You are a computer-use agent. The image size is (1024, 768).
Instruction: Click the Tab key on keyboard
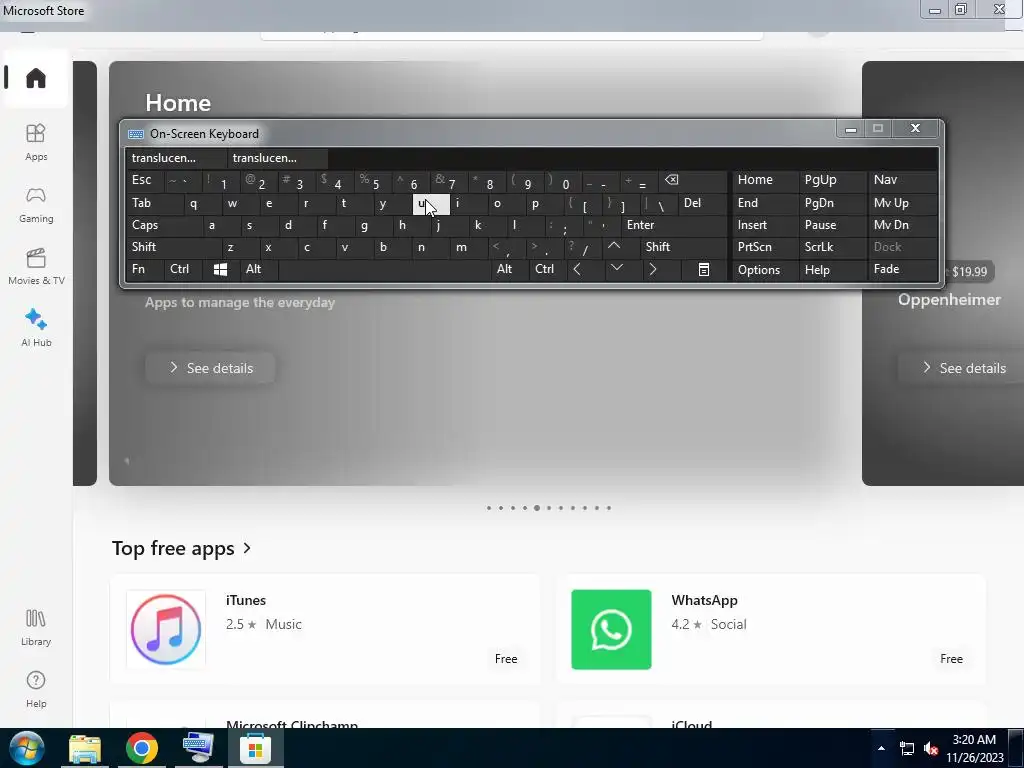coord(154,203)
